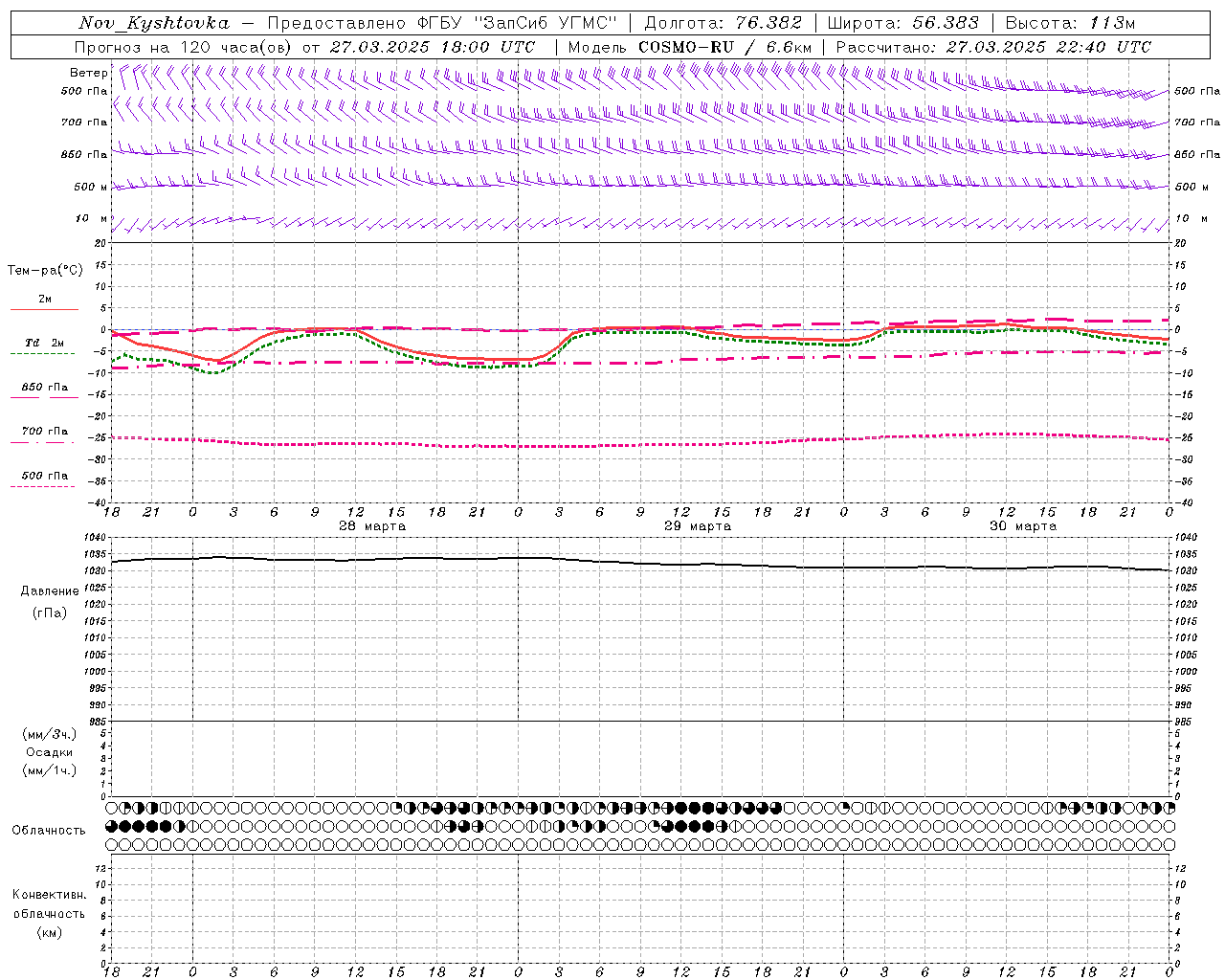Click the pink dotted 500 гПа legend line
This screenshot has width=1225, height=980.
click(x=42, y=486)
